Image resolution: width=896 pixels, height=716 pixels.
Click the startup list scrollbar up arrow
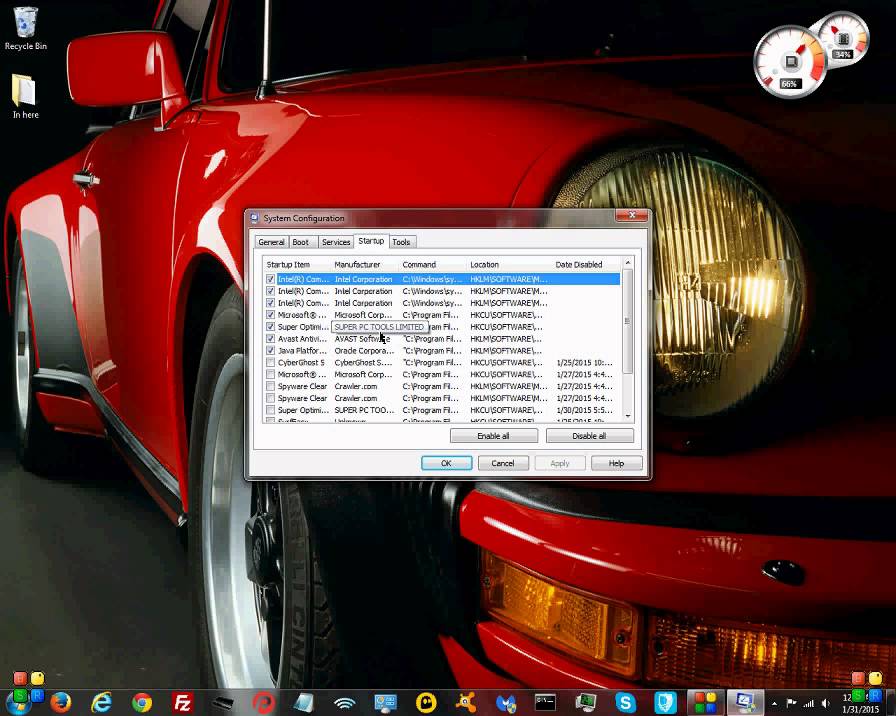(x=628, y=263)
